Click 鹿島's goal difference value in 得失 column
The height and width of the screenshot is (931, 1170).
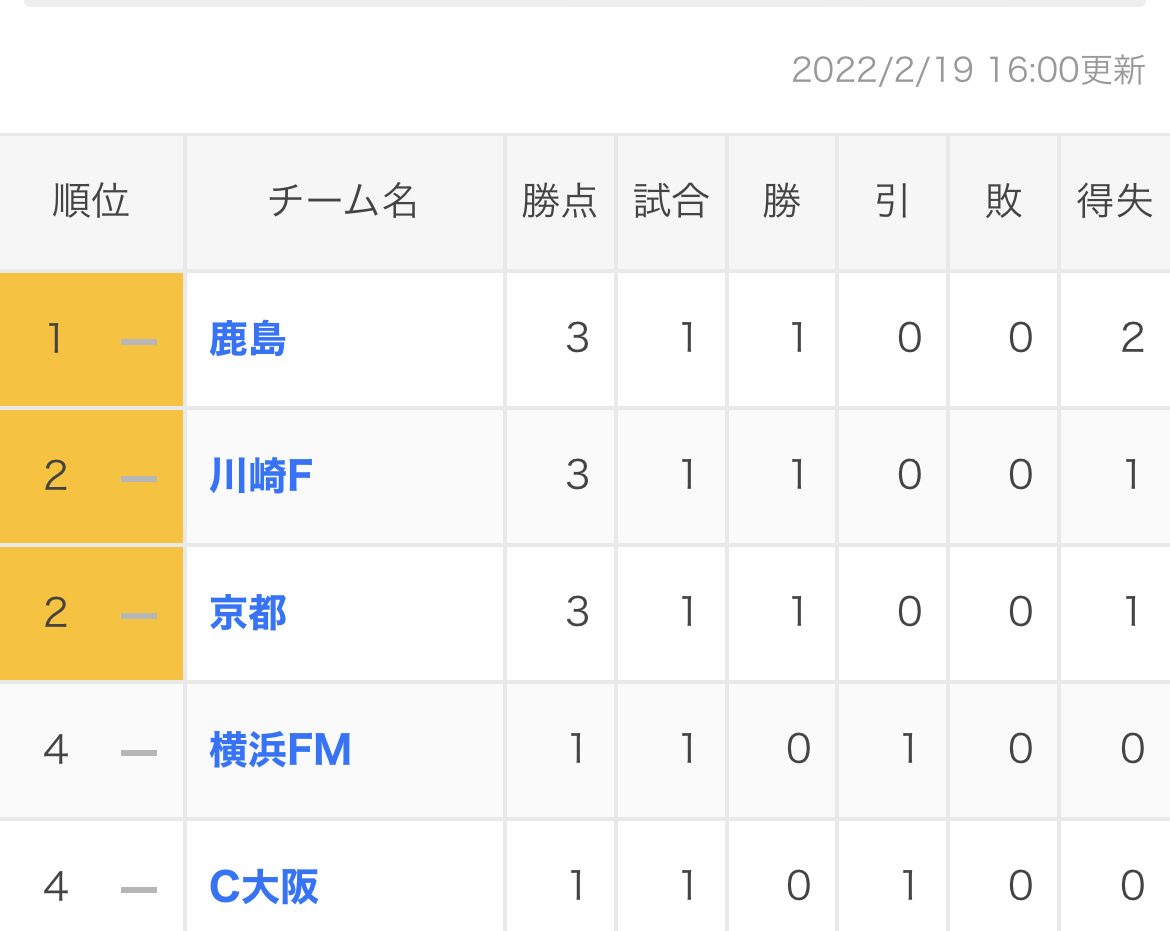(1131, 340)
